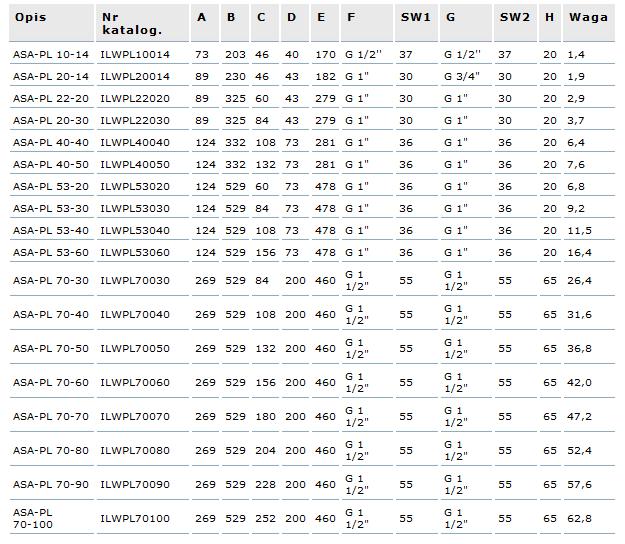Select the ASA-PL 70-30 description cell
Image resolution: width=625 pixels, height=544 pixels.
click(x=51, y=281)
